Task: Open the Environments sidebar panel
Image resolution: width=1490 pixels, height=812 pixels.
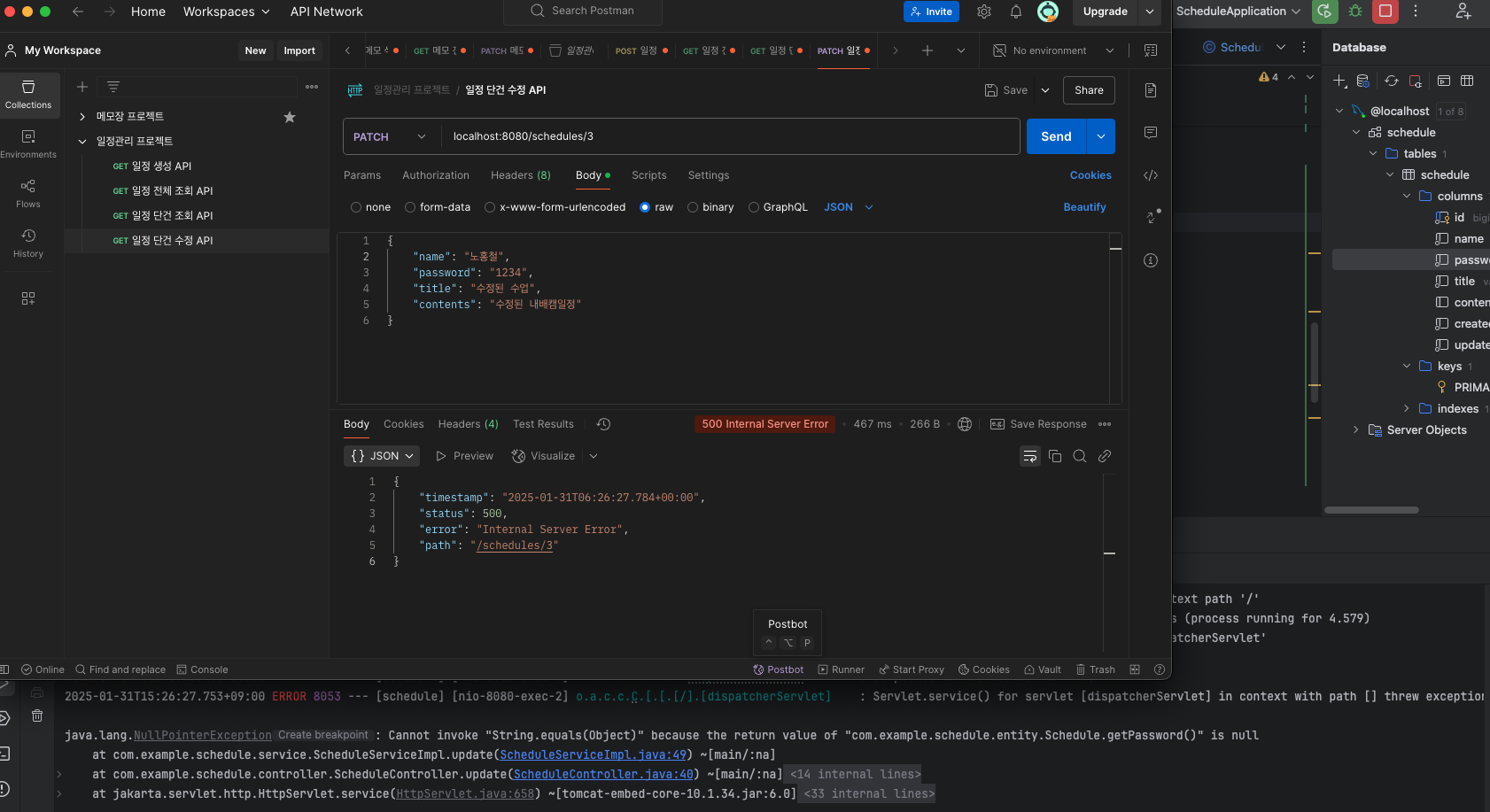Action: pyautogui.click(x=28, y=143)
